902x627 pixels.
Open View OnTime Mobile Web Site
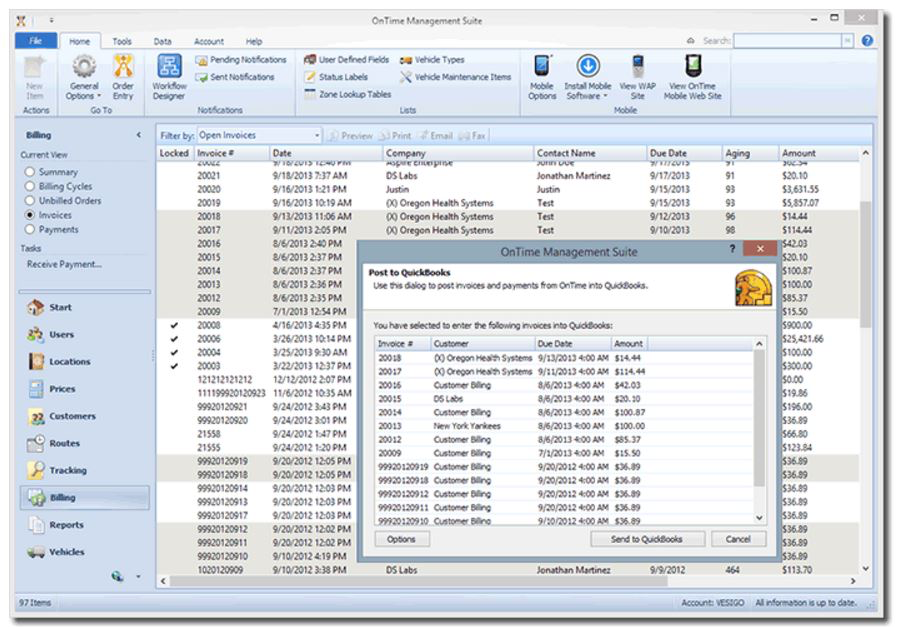pyautogui.click(x=693, y=77)
